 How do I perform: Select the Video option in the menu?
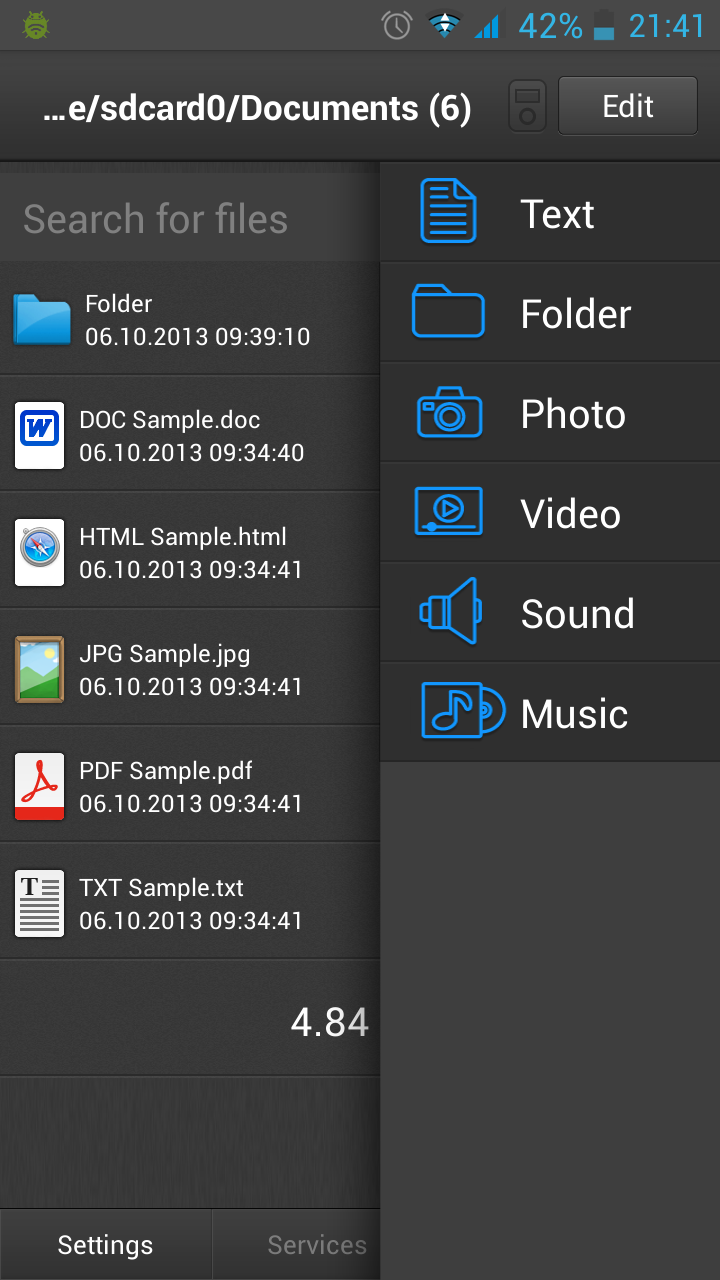pos(550,512)
